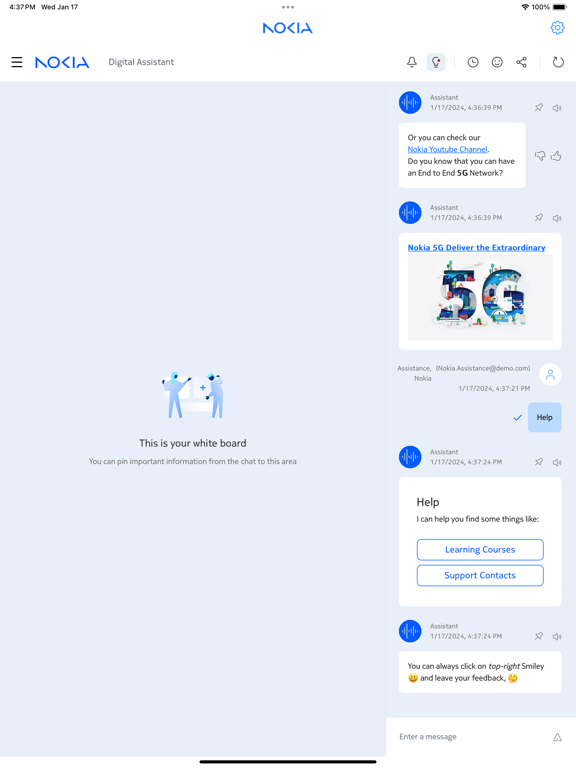Open feedback smiley icon in header
The width and height of the screenshot is (576, 768).
(x=497, y=62)
